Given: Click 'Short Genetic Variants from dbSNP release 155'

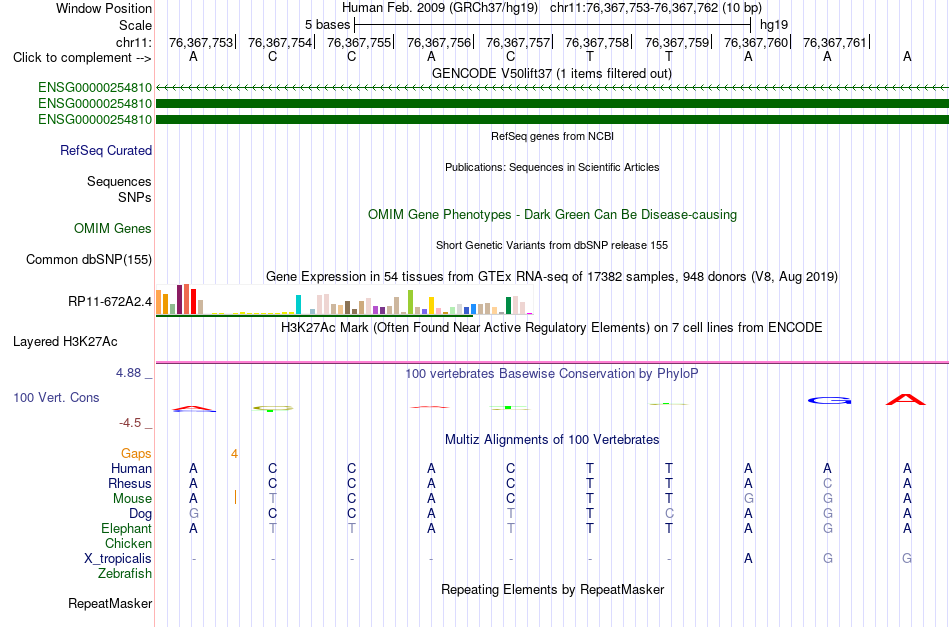Looking at the screenshot, I should point(552,245).
